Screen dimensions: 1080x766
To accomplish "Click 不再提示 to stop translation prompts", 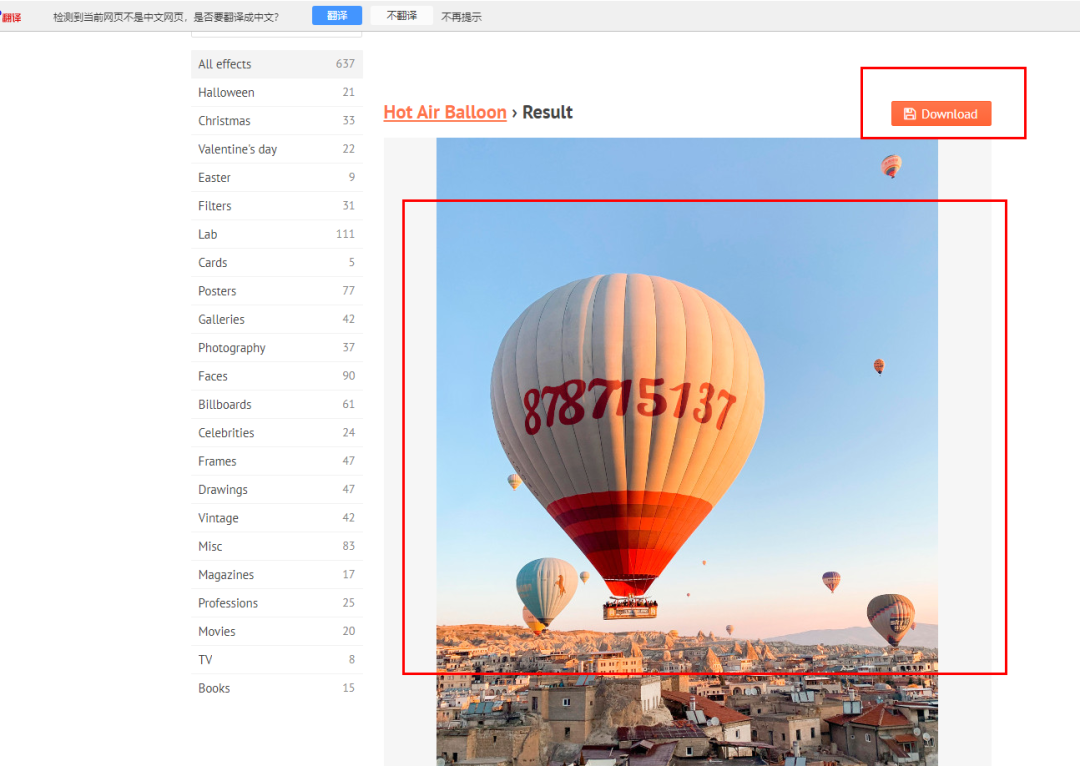I will click(461, 17).
